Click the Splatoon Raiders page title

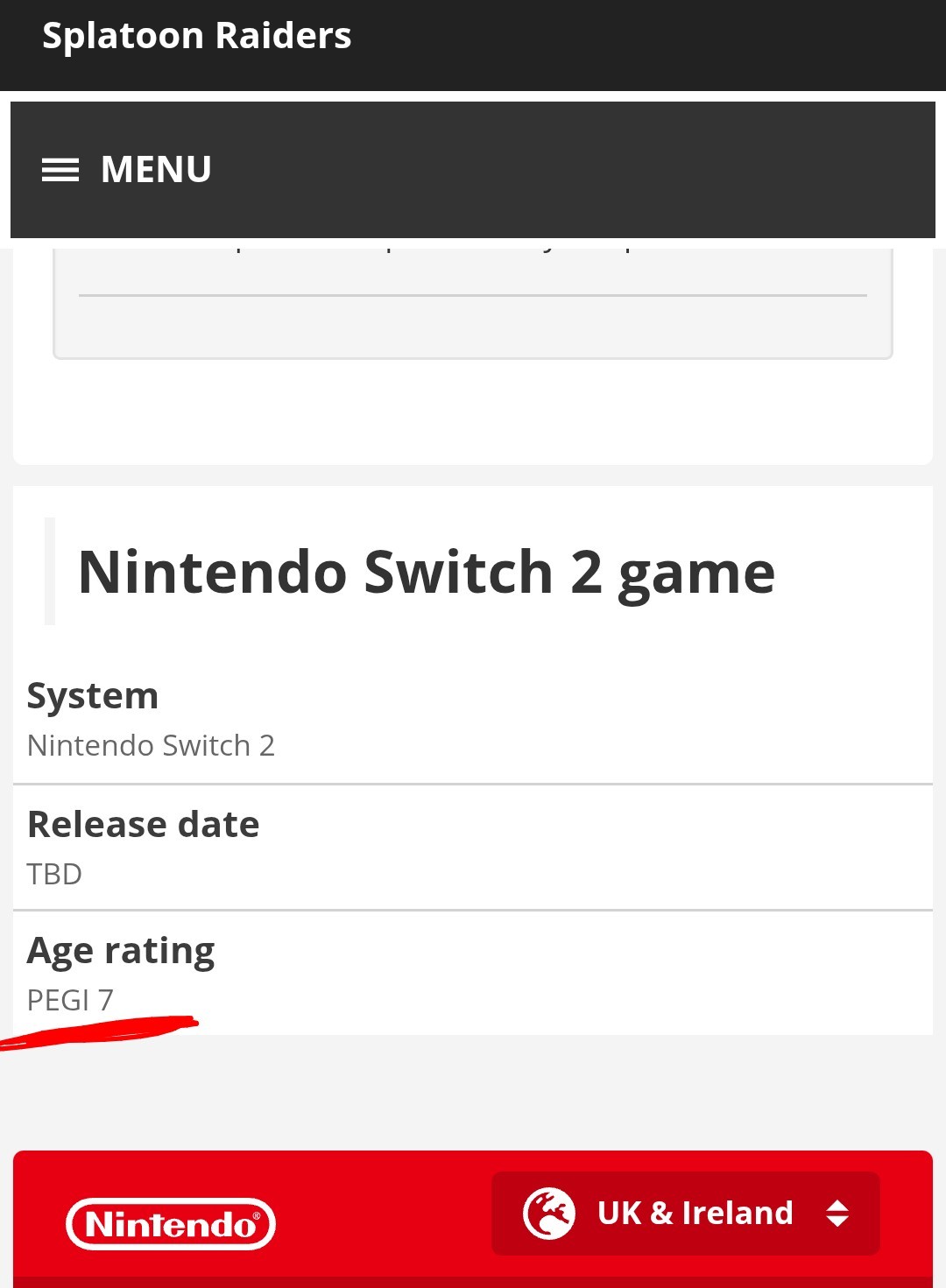pos(197,37)
